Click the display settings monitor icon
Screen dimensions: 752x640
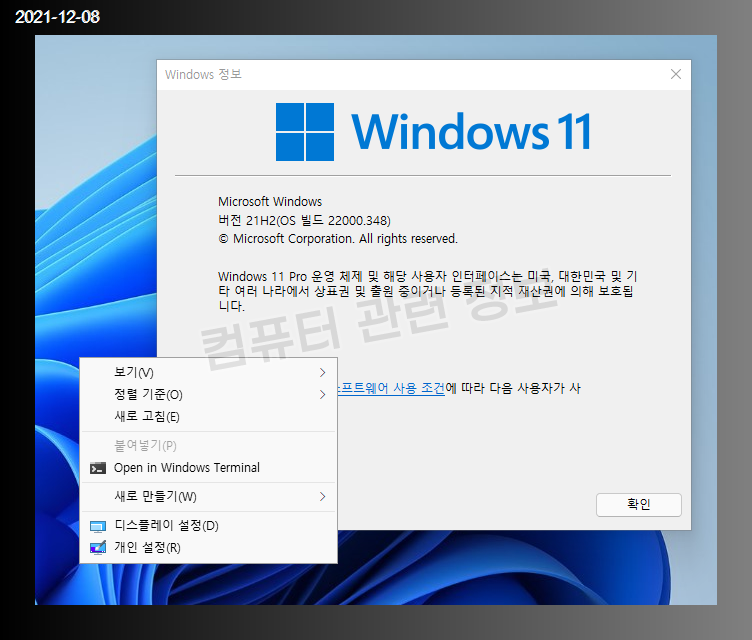(x=98, y=526)
